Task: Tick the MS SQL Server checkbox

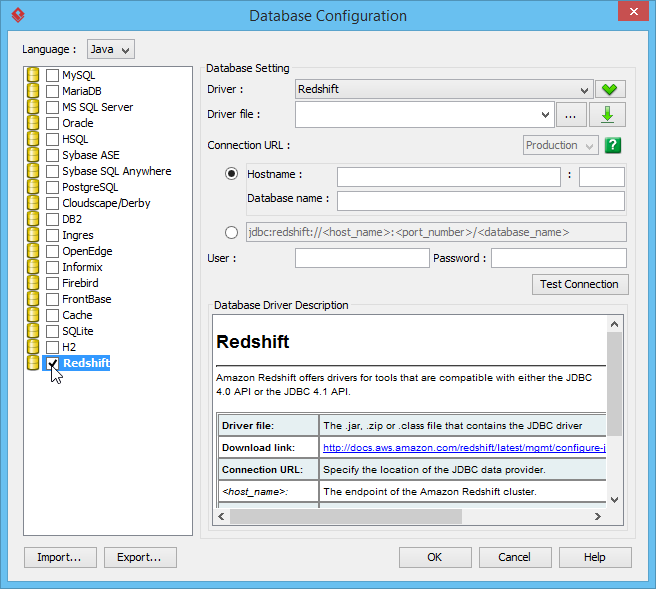Action: point(52,107)
